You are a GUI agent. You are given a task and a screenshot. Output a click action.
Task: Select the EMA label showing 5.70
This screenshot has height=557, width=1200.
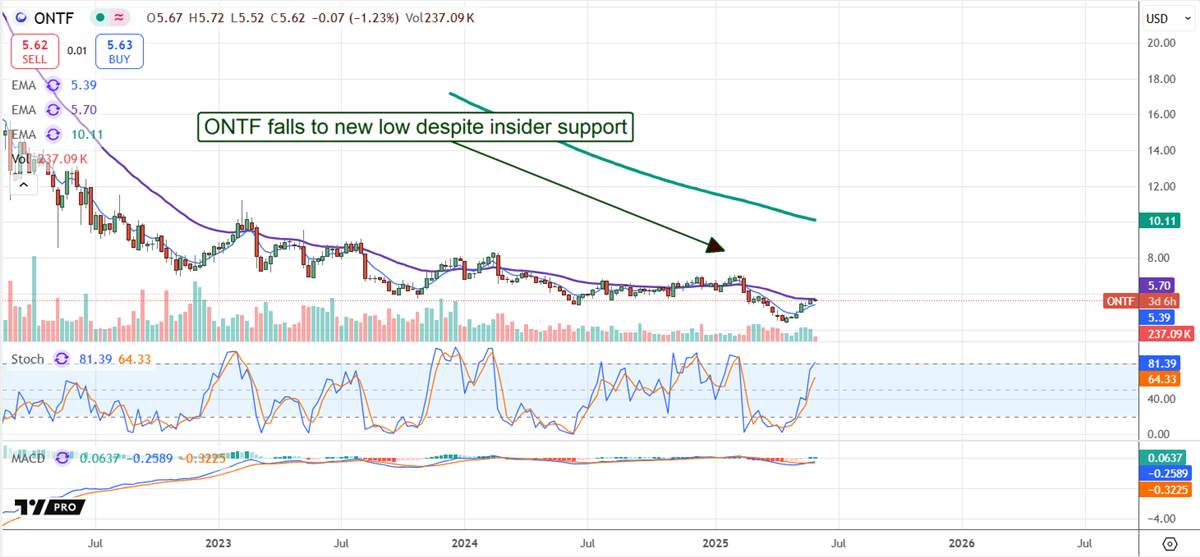[25, 110]
